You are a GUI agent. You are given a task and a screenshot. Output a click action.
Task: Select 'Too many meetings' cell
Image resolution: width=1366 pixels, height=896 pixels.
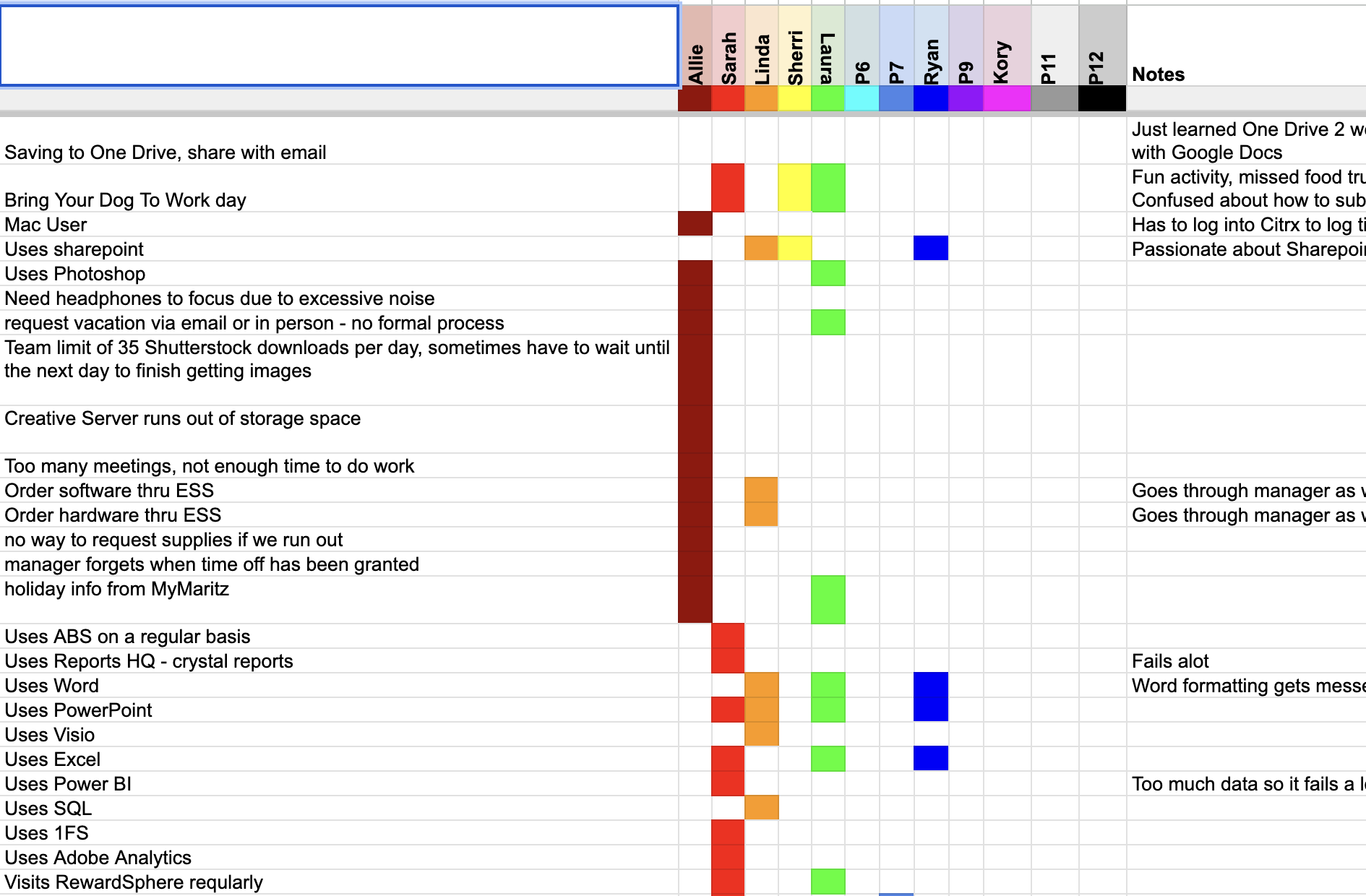(x=339, y=466)
